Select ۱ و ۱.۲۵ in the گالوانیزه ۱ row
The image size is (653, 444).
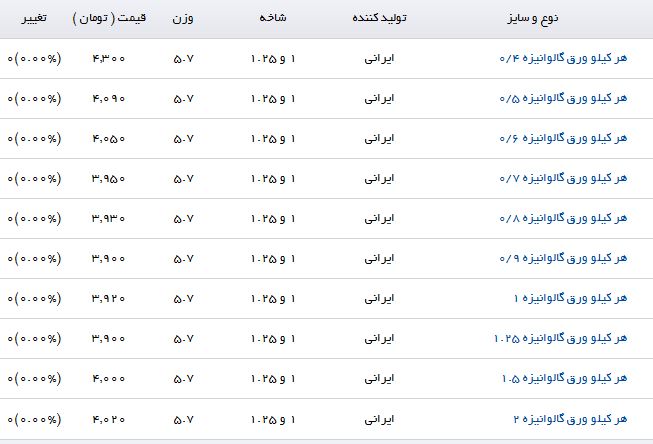[x=273, y=299]
